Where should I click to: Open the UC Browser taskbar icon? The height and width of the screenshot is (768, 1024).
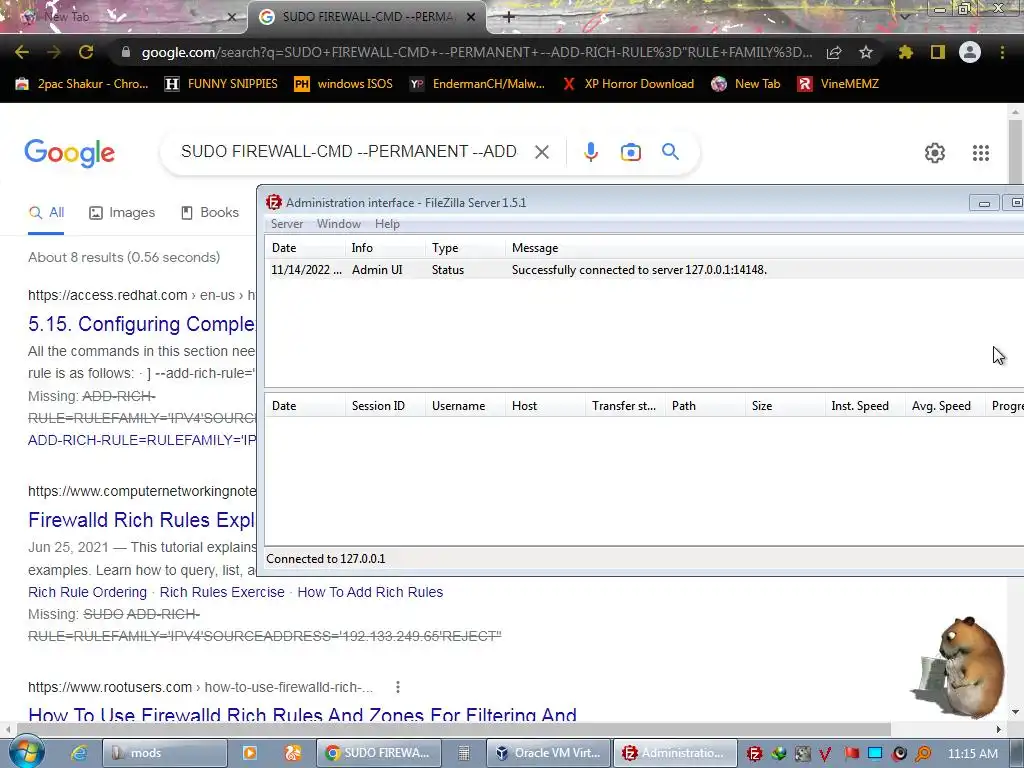coord(293,753)
